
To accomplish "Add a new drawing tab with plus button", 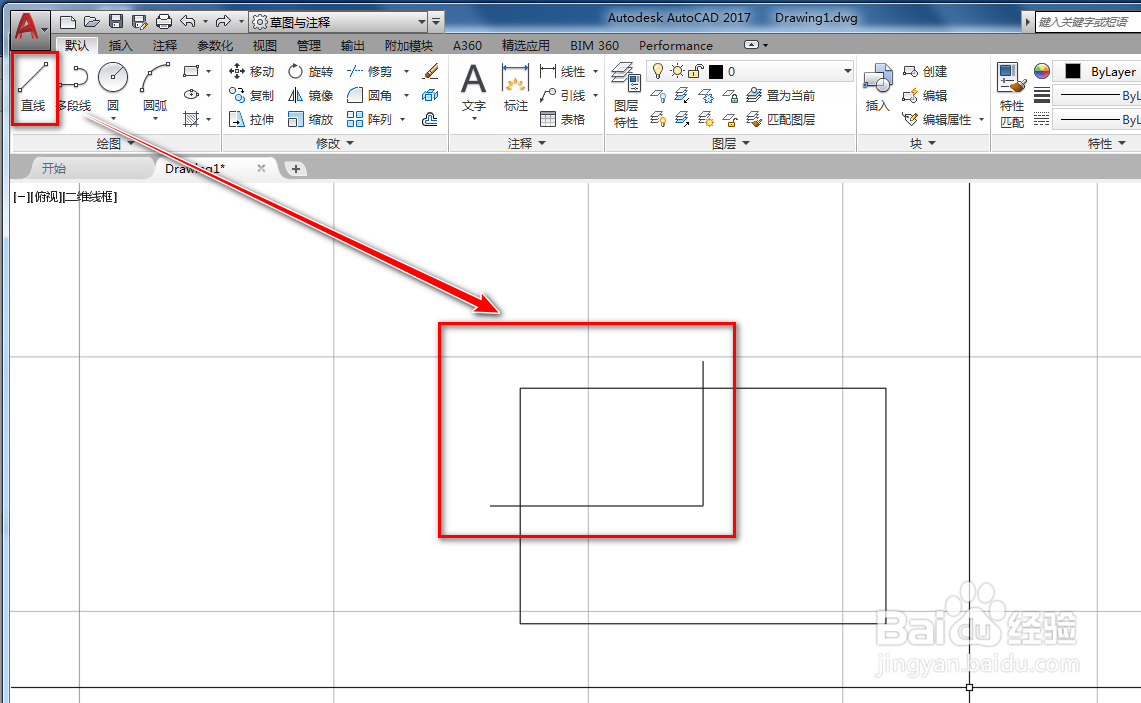I will (295, 169).
